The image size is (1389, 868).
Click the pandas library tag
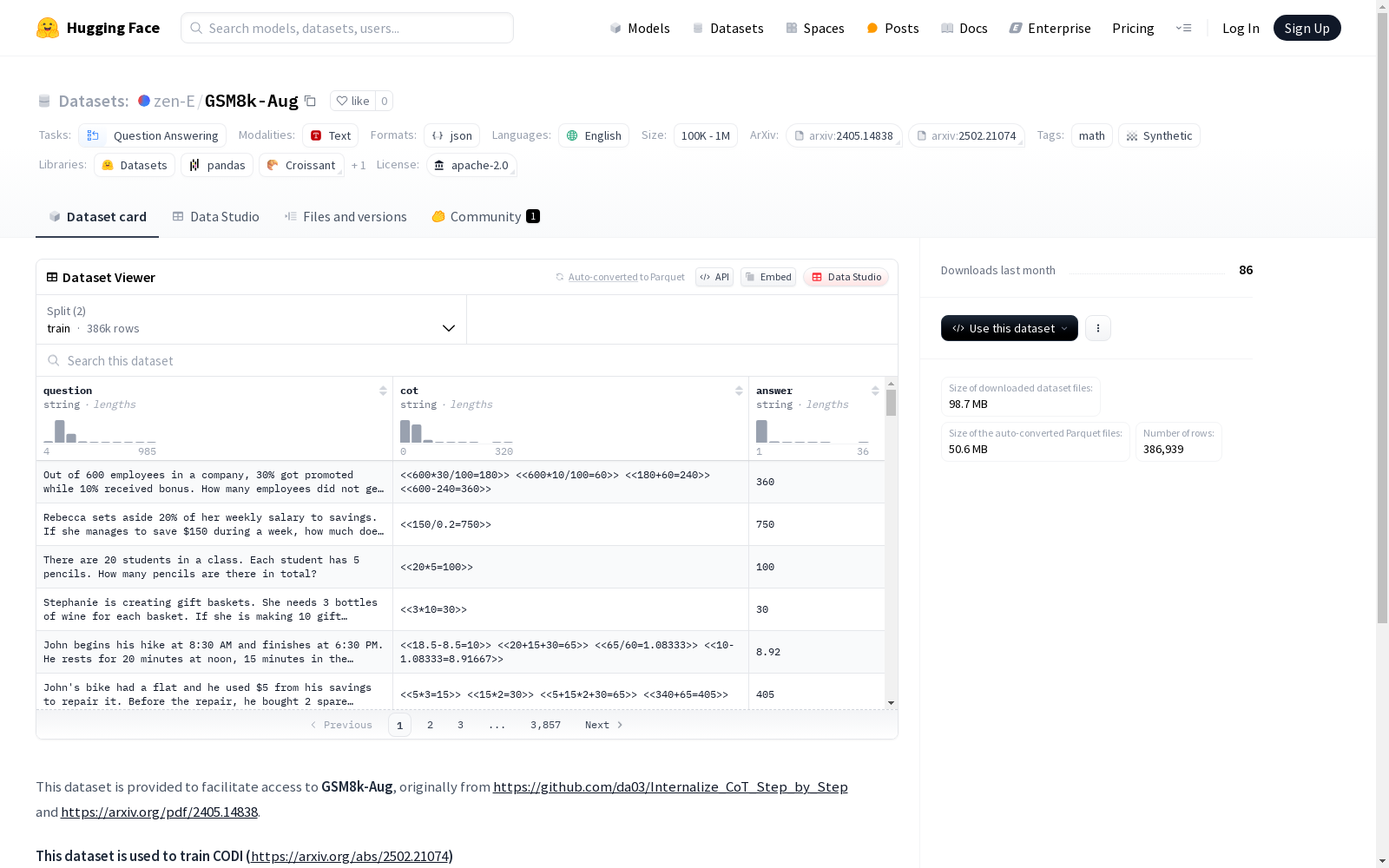(217, 165)
